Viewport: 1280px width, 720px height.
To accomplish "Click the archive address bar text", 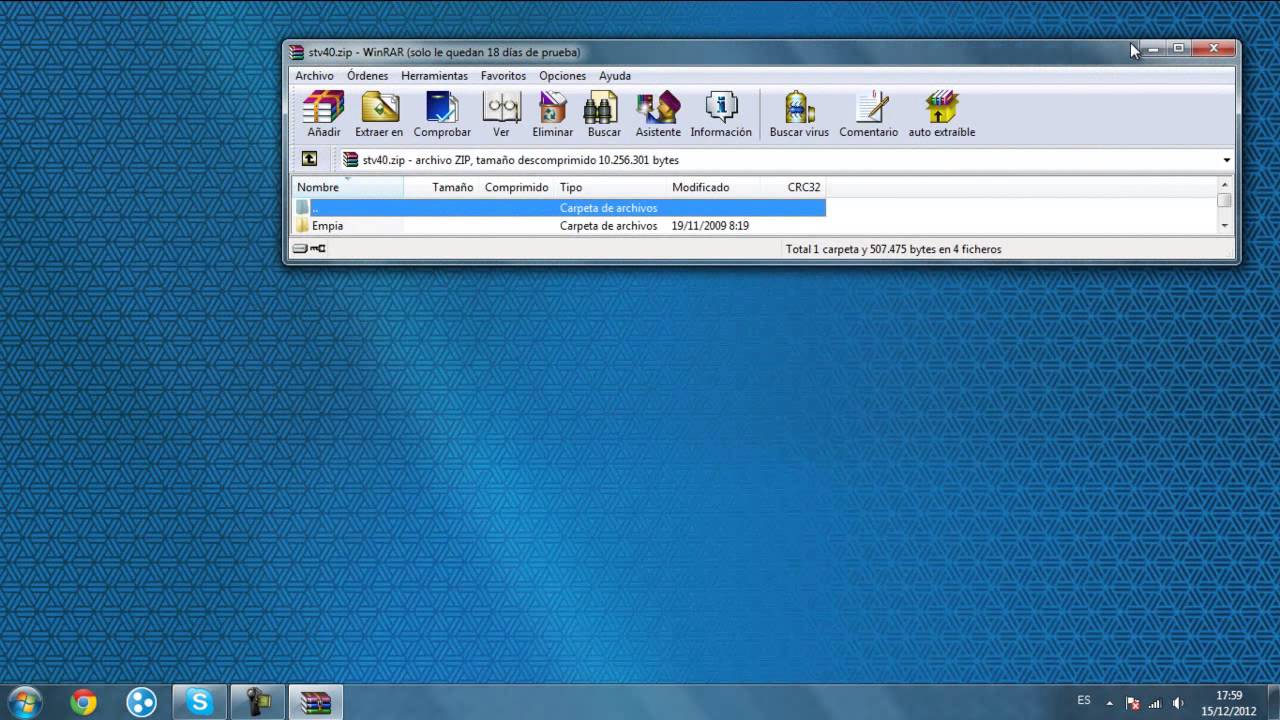I will click(x=520, y=160).
